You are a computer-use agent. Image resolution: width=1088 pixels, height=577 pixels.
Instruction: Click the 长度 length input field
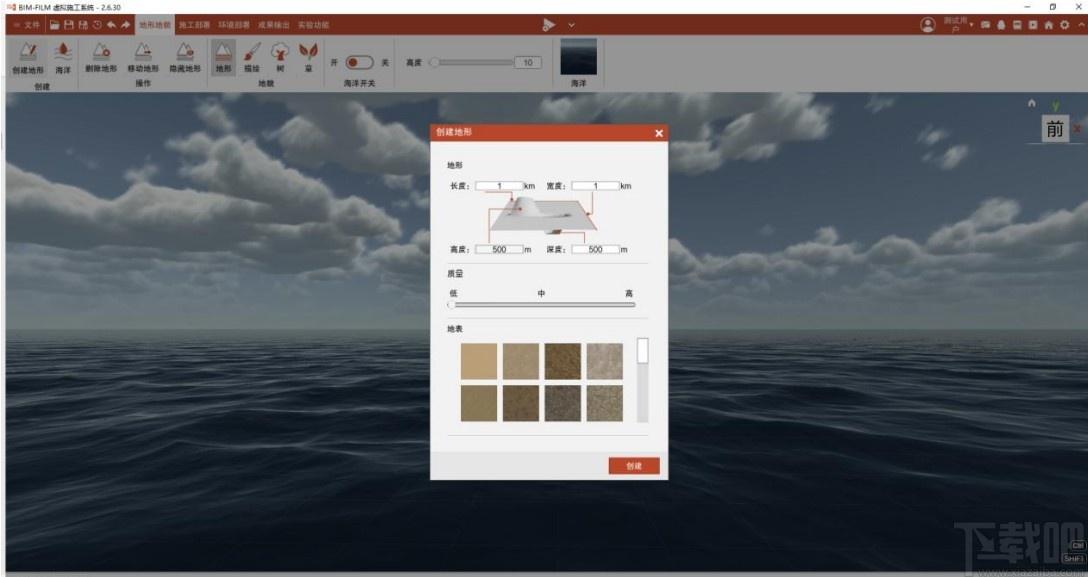pos(499,186)
